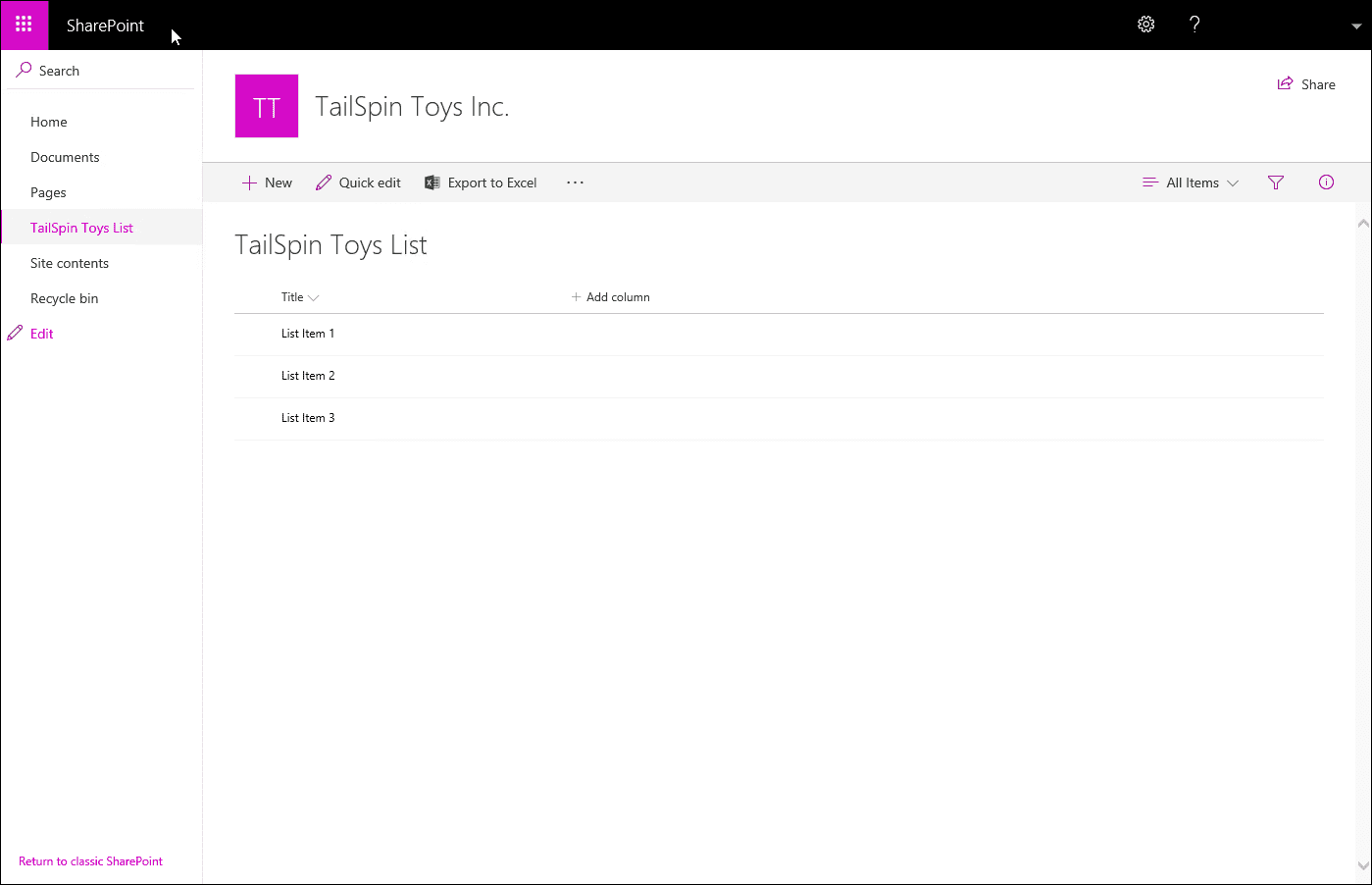The image size is (1372, 885).
Task: Select the List Item 3 row
Action: pos(308,417)
